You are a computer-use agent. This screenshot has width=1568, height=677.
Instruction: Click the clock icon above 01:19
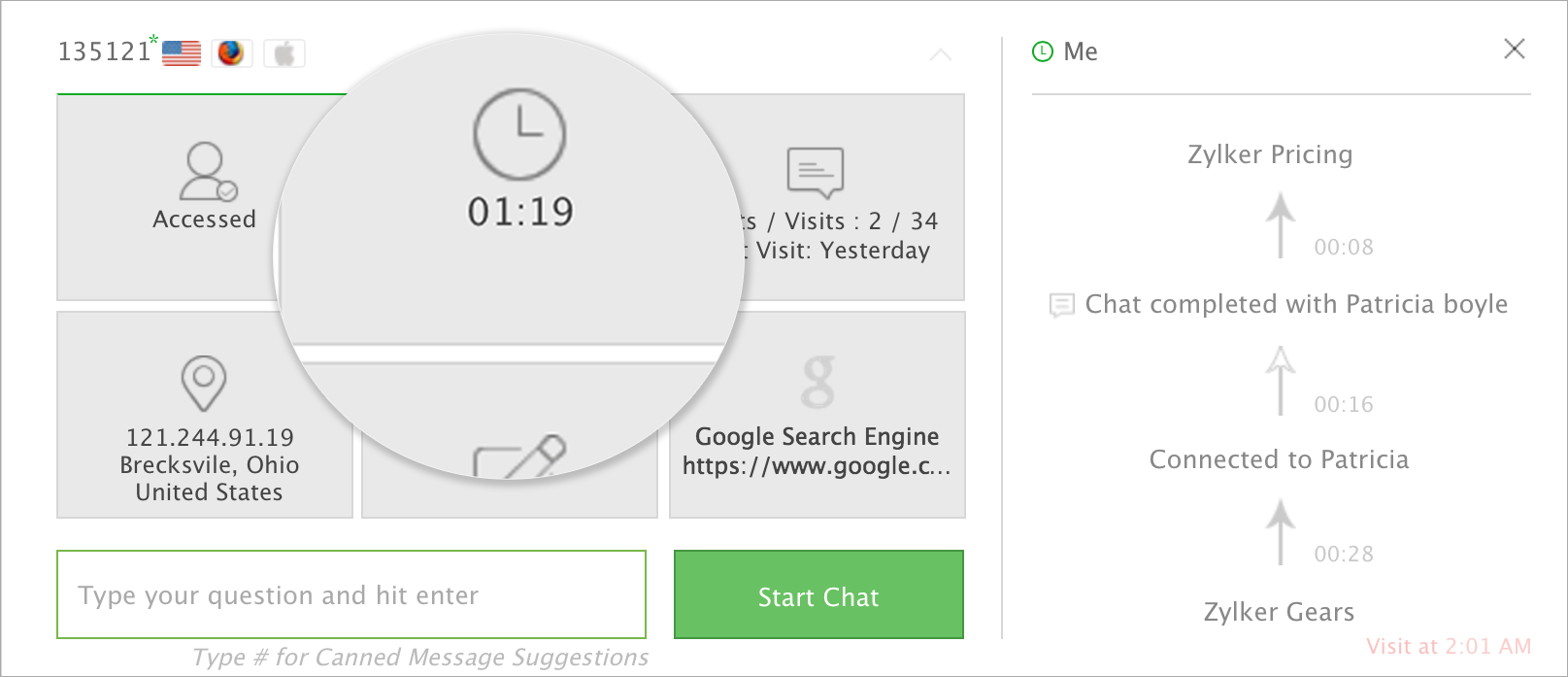519,135
